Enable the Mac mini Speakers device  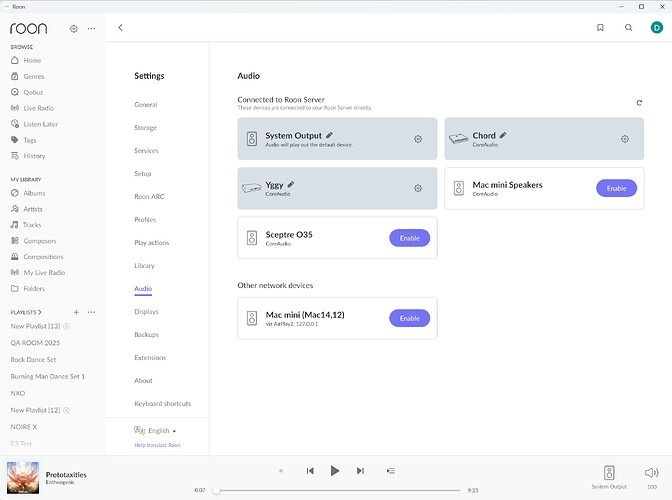616,188
